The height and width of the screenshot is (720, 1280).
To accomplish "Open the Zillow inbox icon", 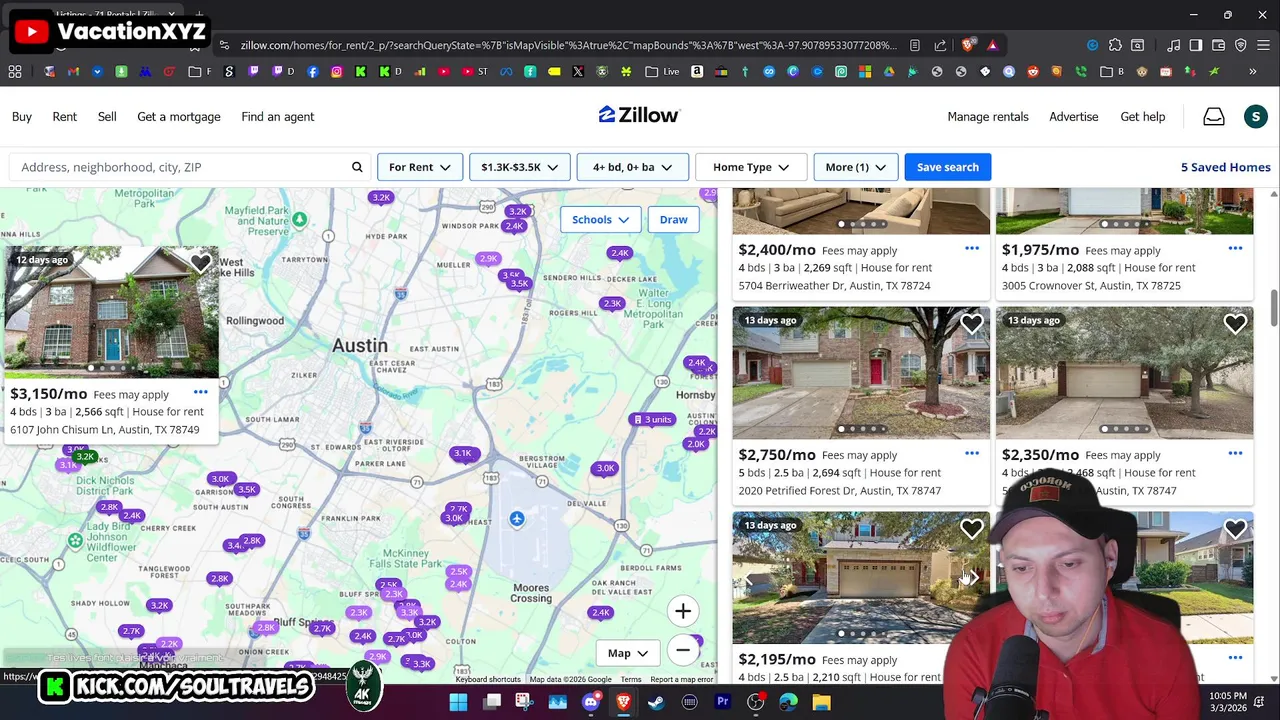I will [1213, 117].
